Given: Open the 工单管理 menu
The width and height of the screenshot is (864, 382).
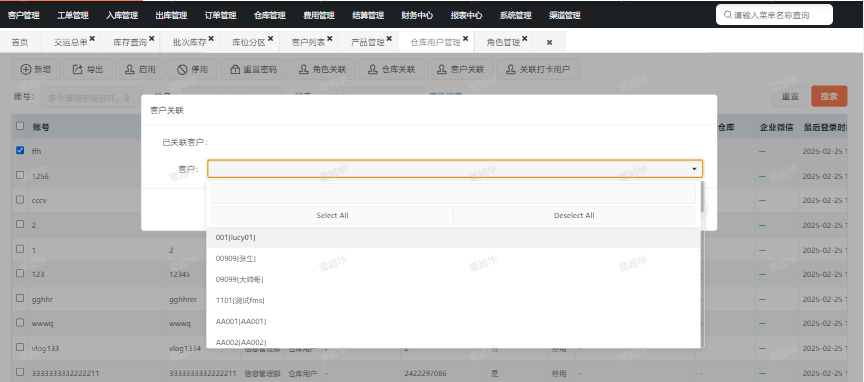Looking at the screenshot, I should click(x=73, y=15).
